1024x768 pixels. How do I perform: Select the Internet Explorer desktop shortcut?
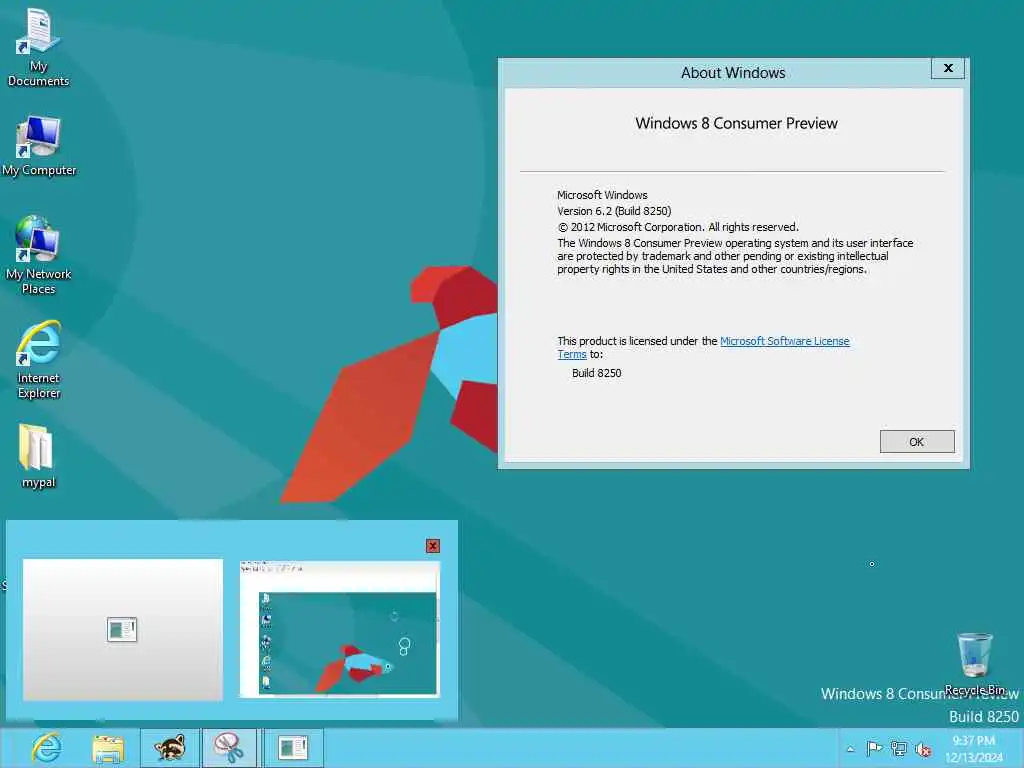click(39, 359)
